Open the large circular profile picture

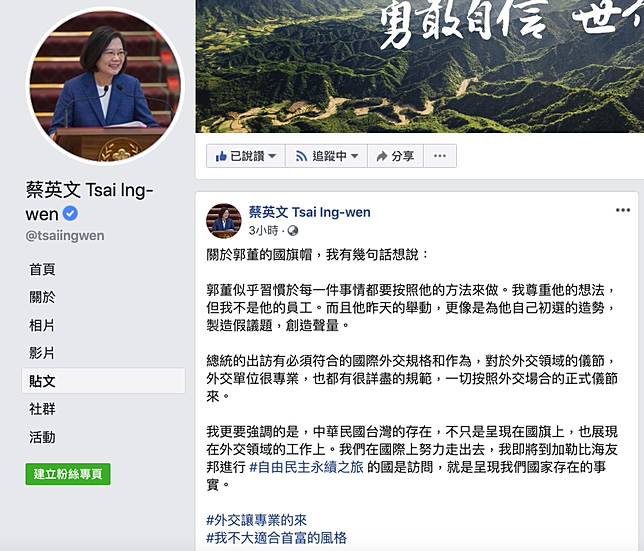click(x=105, y=86)
